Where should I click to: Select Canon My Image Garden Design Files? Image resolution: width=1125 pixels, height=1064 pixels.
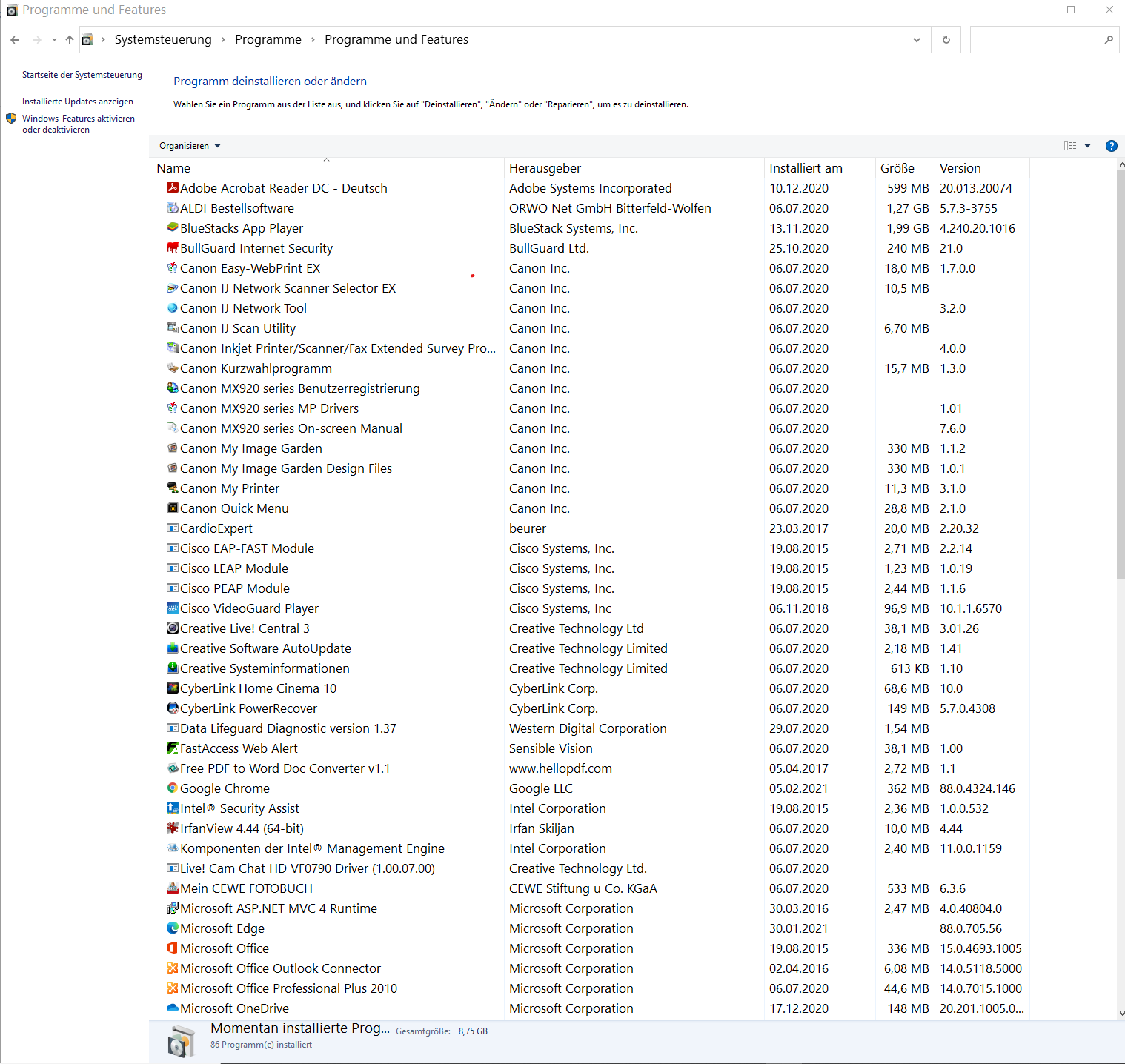pos(589,468)
